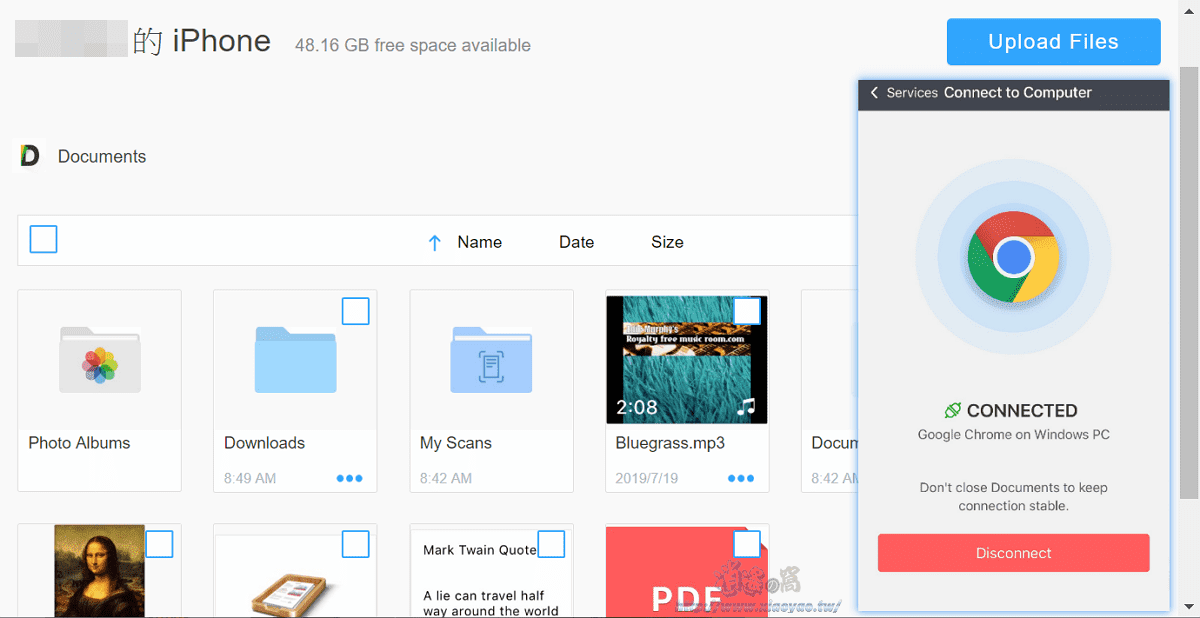Open the red PDF file icon
Screen dimensions: 1200x618
tap(687, 572)
